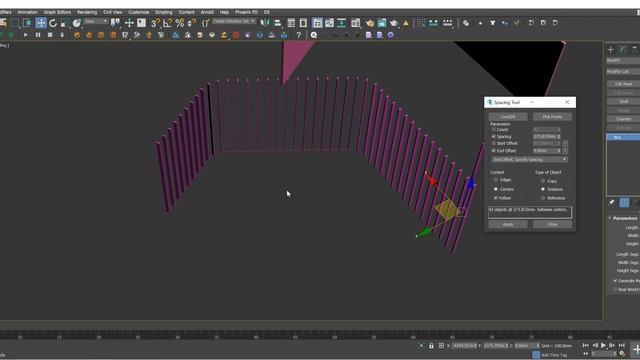Open the Material Editor icon

(x=356, y=23)
